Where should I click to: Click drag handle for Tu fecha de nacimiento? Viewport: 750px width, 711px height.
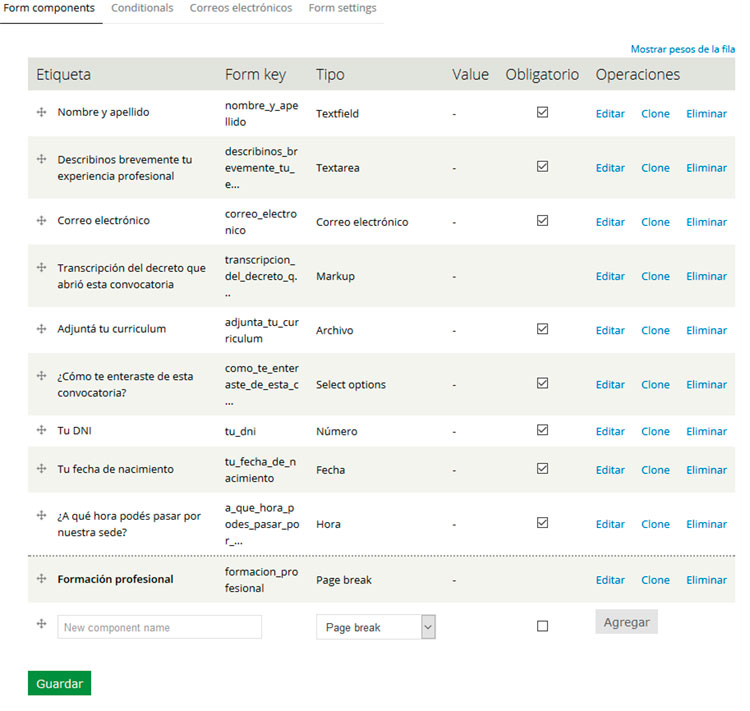[x=41, y=468]
